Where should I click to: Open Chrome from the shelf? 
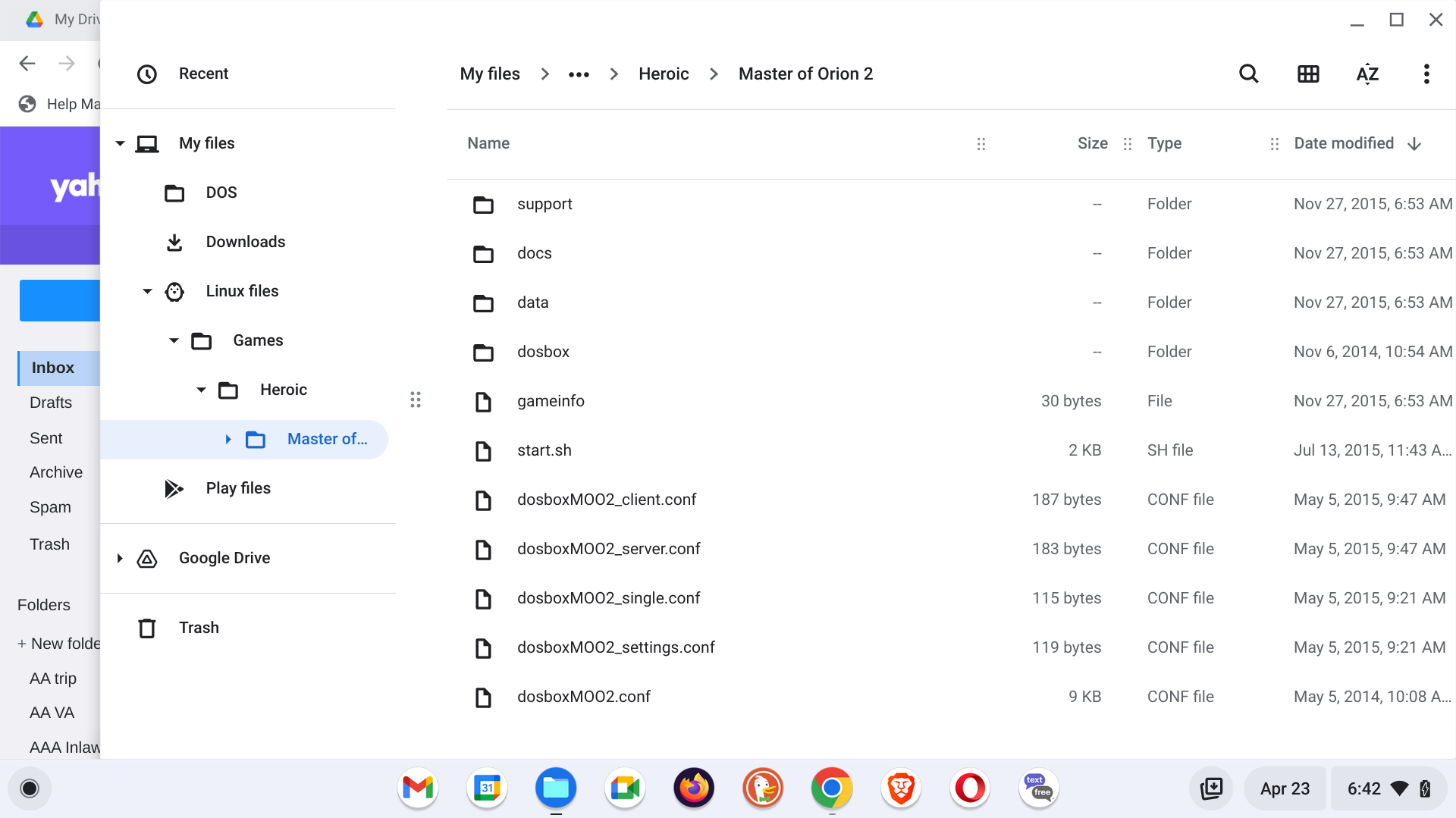click(x=832, y=788)
